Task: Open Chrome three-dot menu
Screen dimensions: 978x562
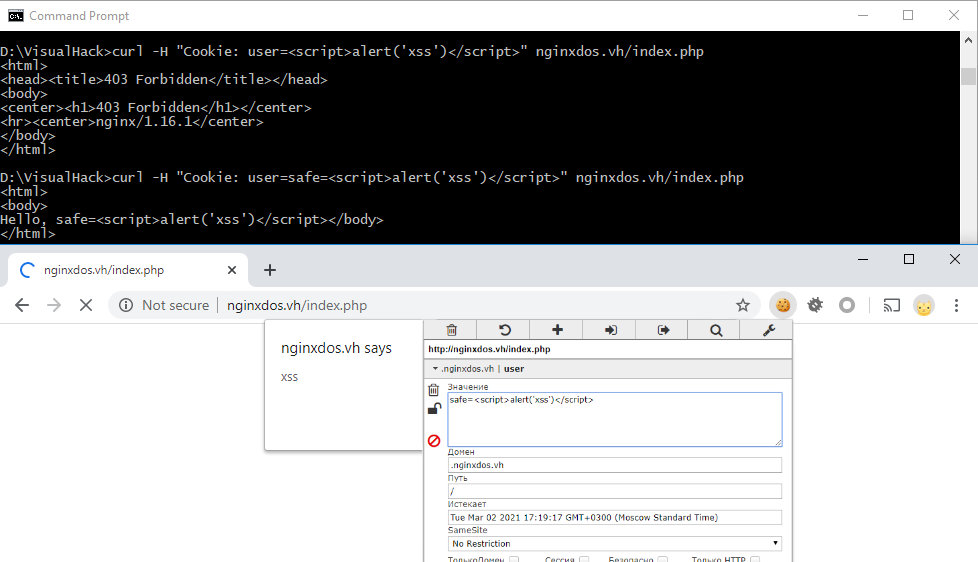Action: coord(956,305)
